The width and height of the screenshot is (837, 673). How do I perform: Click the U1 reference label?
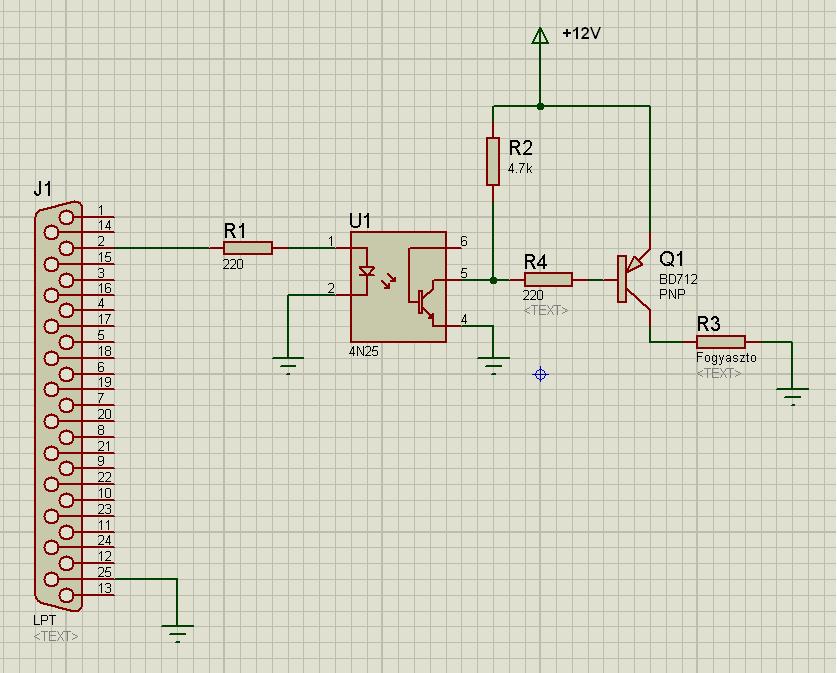click(x=360, y=220)
